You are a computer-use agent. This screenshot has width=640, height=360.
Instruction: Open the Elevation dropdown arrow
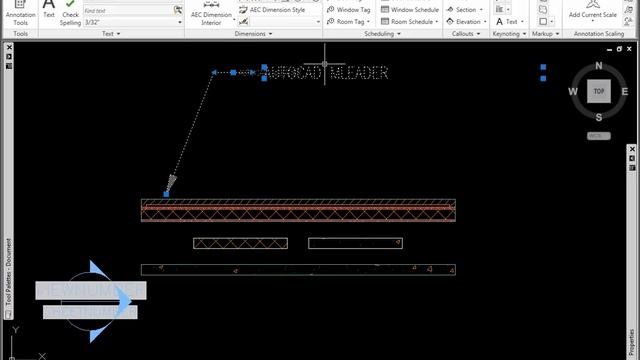point(485,22)
